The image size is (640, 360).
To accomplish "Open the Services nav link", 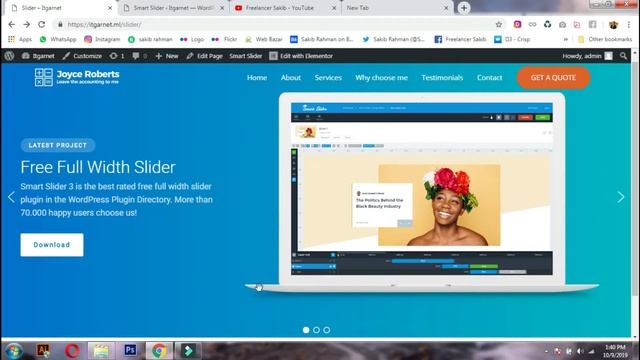I will [328, 78].
